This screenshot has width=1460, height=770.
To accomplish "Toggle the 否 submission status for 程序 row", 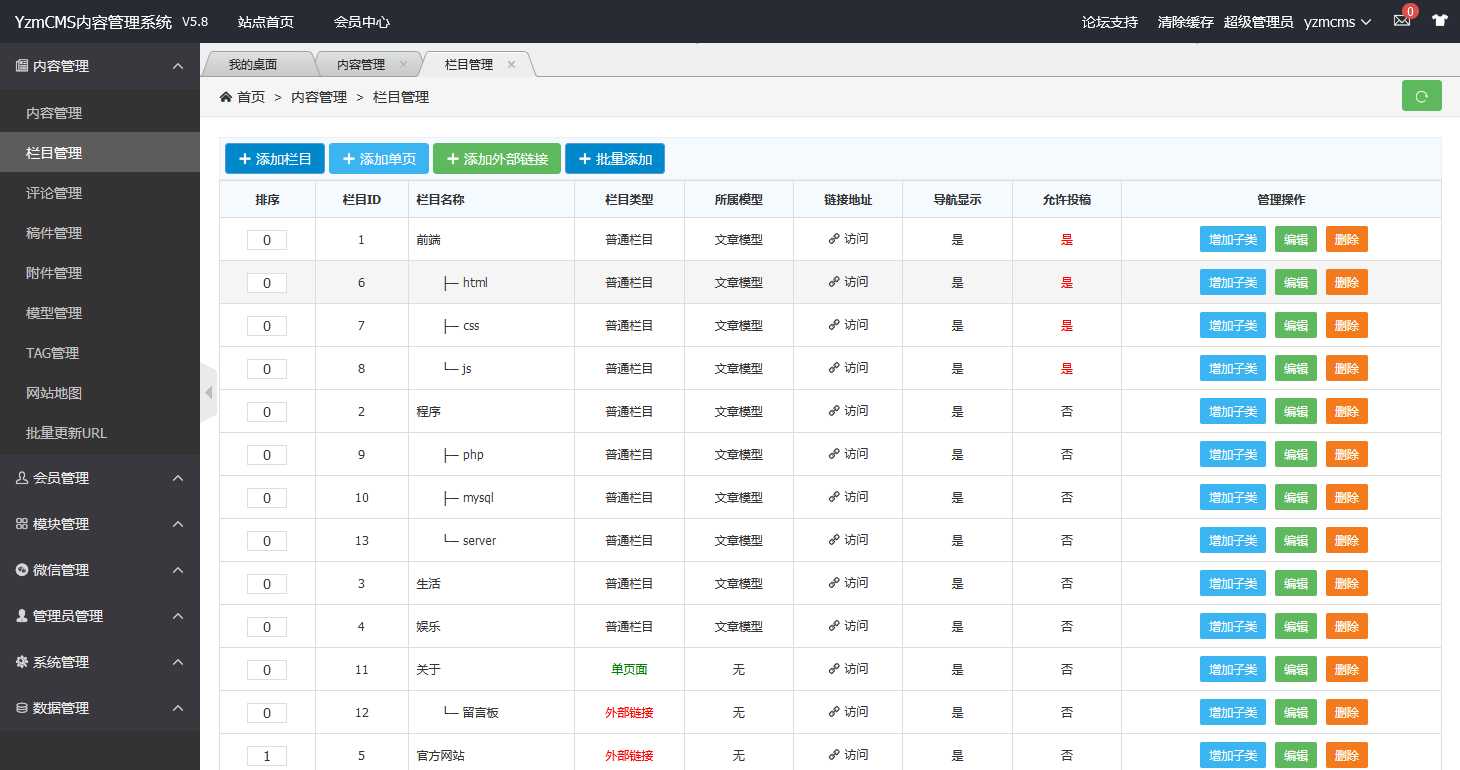I will 1066,412.
